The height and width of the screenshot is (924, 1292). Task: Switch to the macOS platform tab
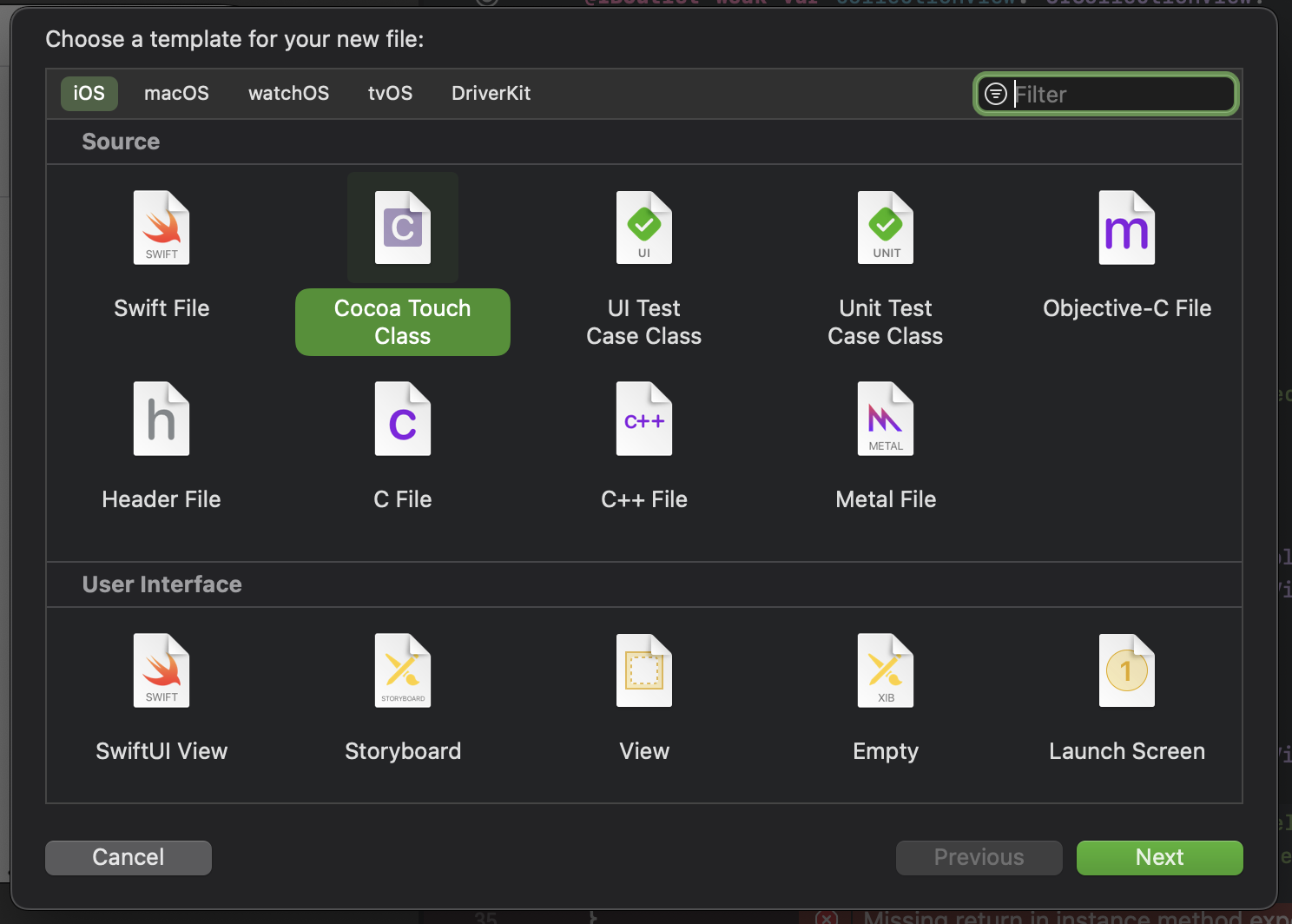pyautogui.click(x=176, y=93)
